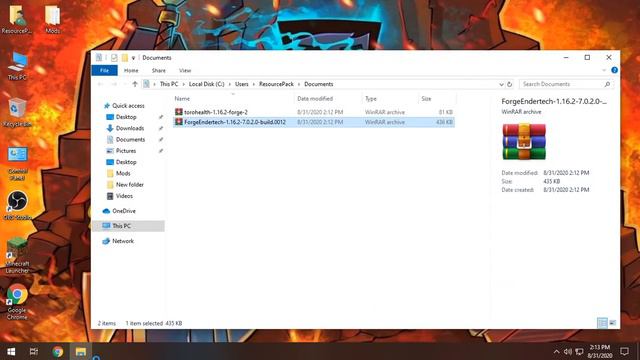
Task: Show hidden system tray icons
Action: coord(556,351)
